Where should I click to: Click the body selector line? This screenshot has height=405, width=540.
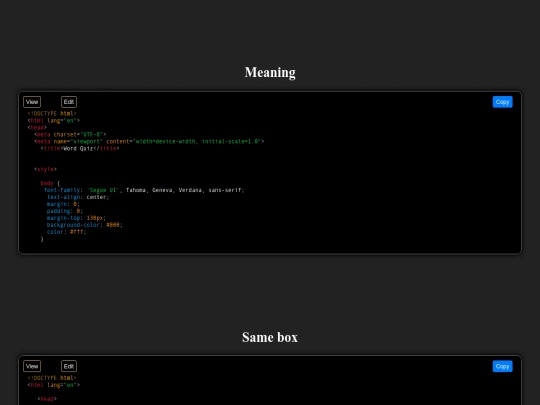(50, 183)
